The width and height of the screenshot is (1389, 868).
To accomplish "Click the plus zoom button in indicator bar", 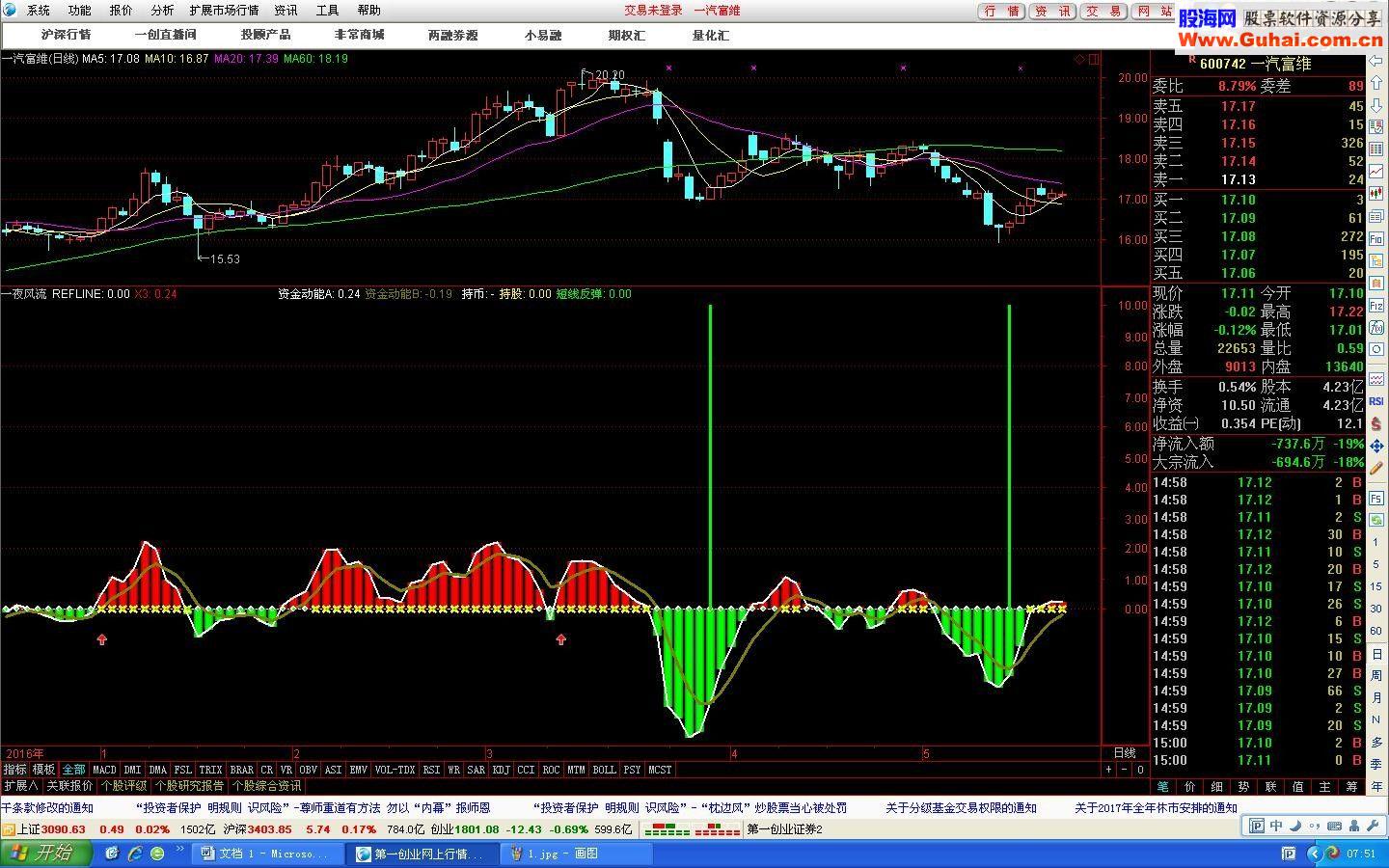I will coord(1108,770).
